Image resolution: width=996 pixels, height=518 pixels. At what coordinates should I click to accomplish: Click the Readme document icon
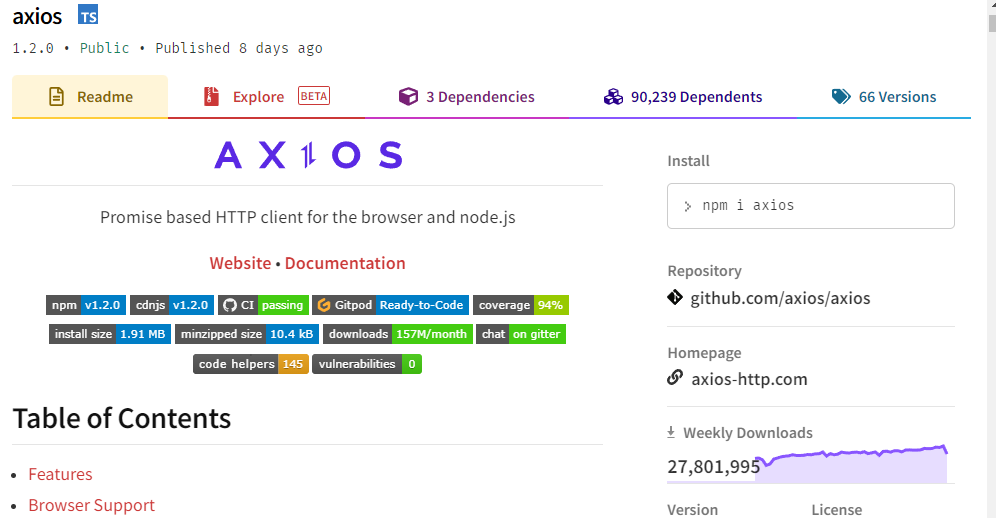click(57, 97)
